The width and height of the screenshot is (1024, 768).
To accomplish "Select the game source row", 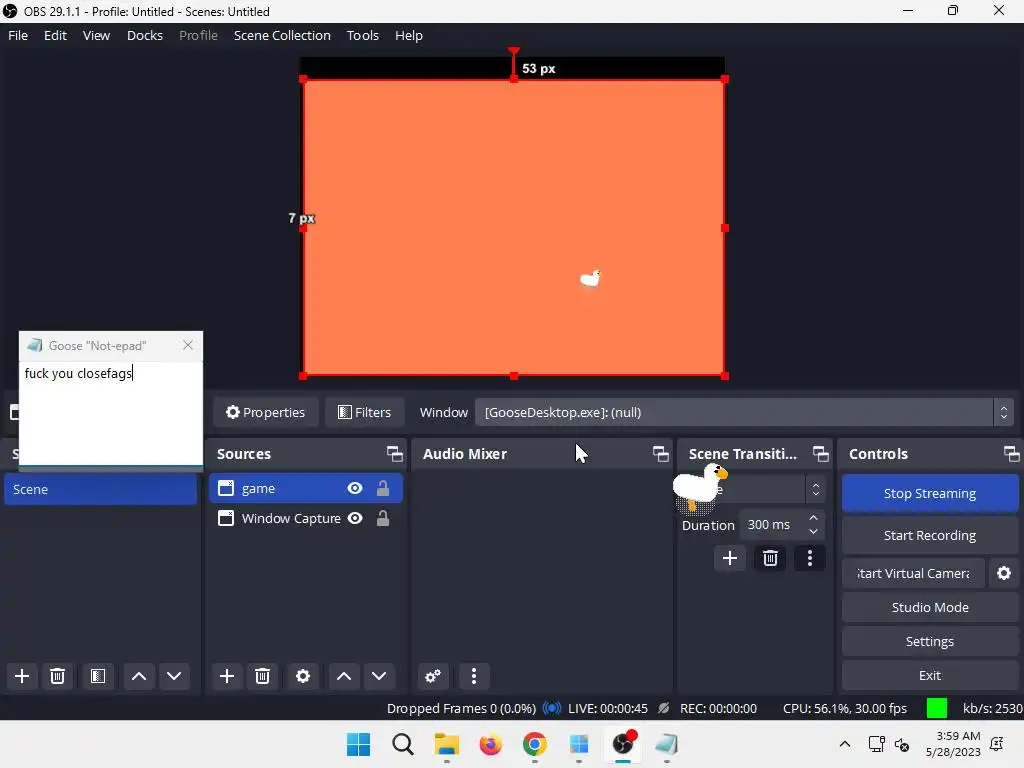I will click(x=306, y=488).
